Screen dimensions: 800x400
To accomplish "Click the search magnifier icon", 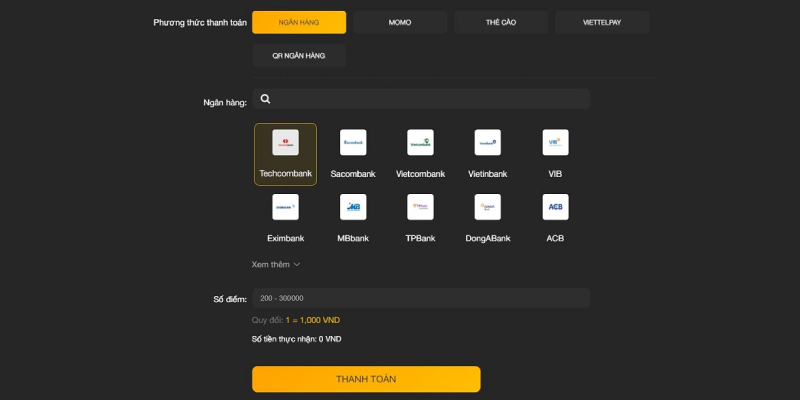I will click(x=265, y=99).
